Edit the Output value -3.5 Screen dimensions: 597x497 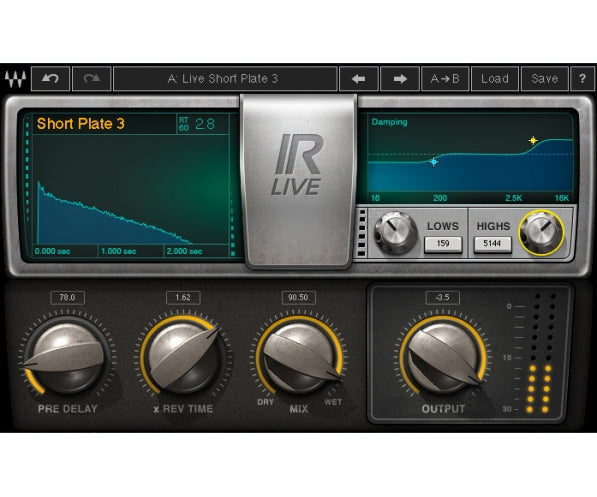(443, 297)
